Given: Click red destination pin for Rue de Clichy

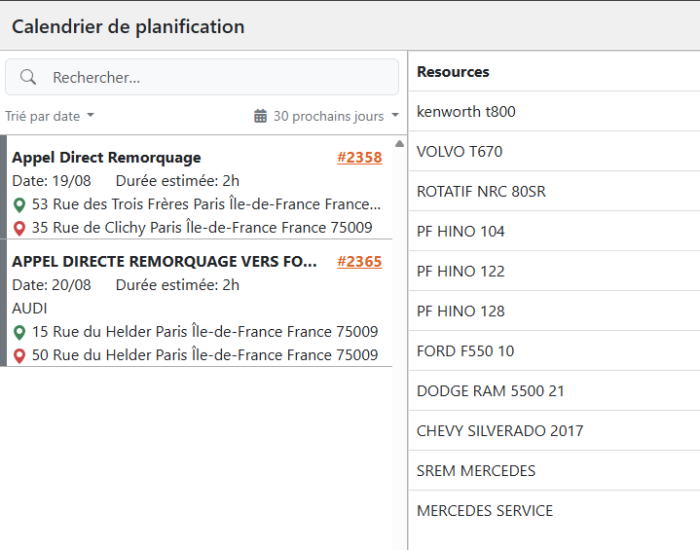Looking at the screenshot, I should 19,228.
